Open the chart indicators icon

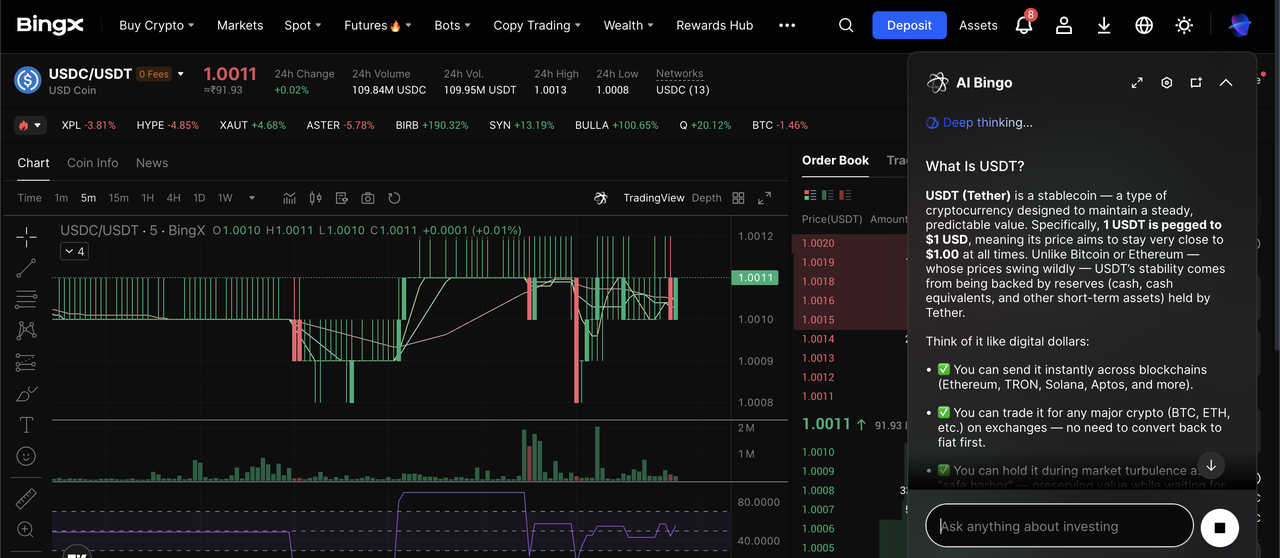tap(290, 198)
